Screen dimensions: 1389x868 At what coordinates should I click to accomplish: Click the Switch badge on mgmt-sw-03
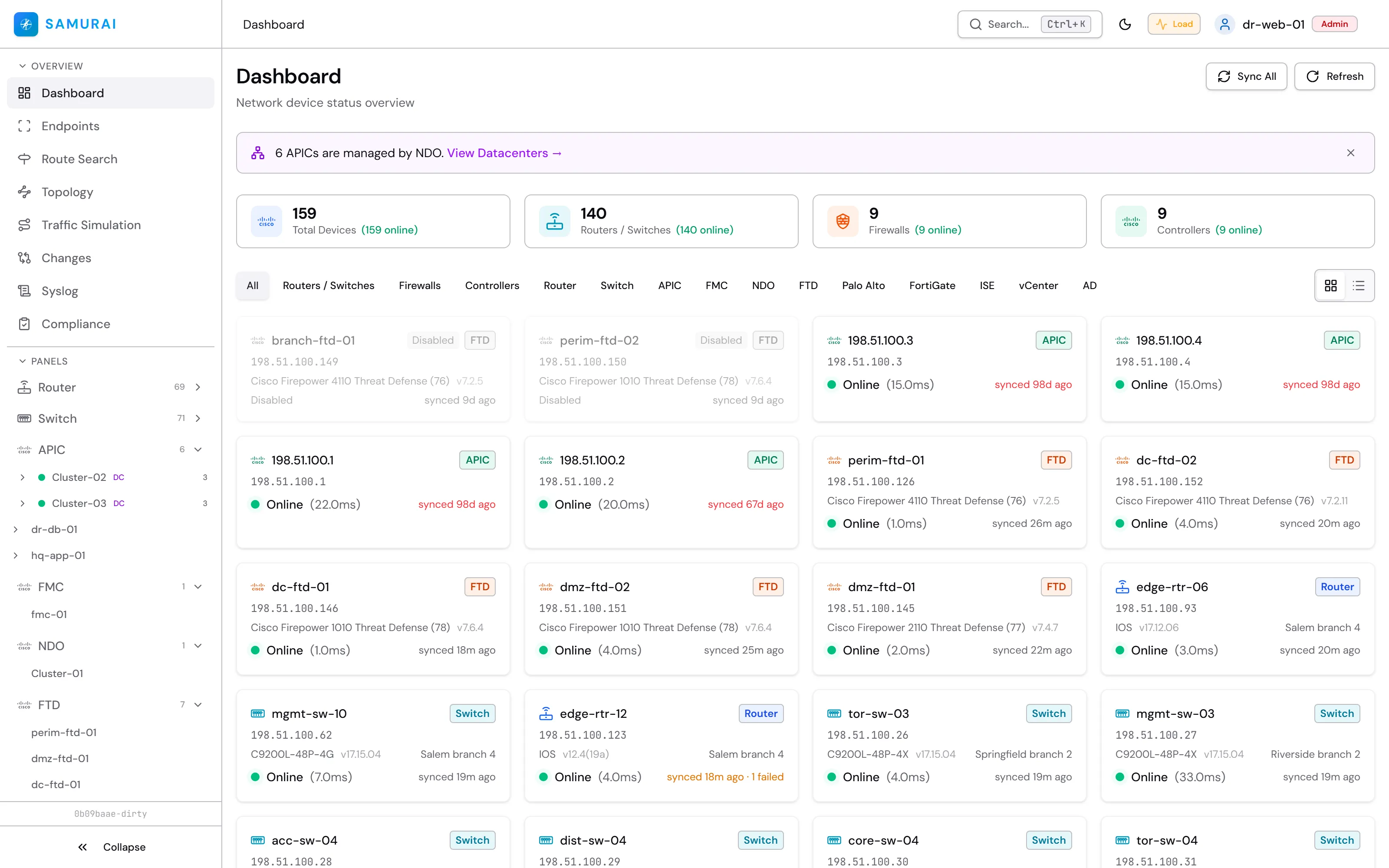1337,713
